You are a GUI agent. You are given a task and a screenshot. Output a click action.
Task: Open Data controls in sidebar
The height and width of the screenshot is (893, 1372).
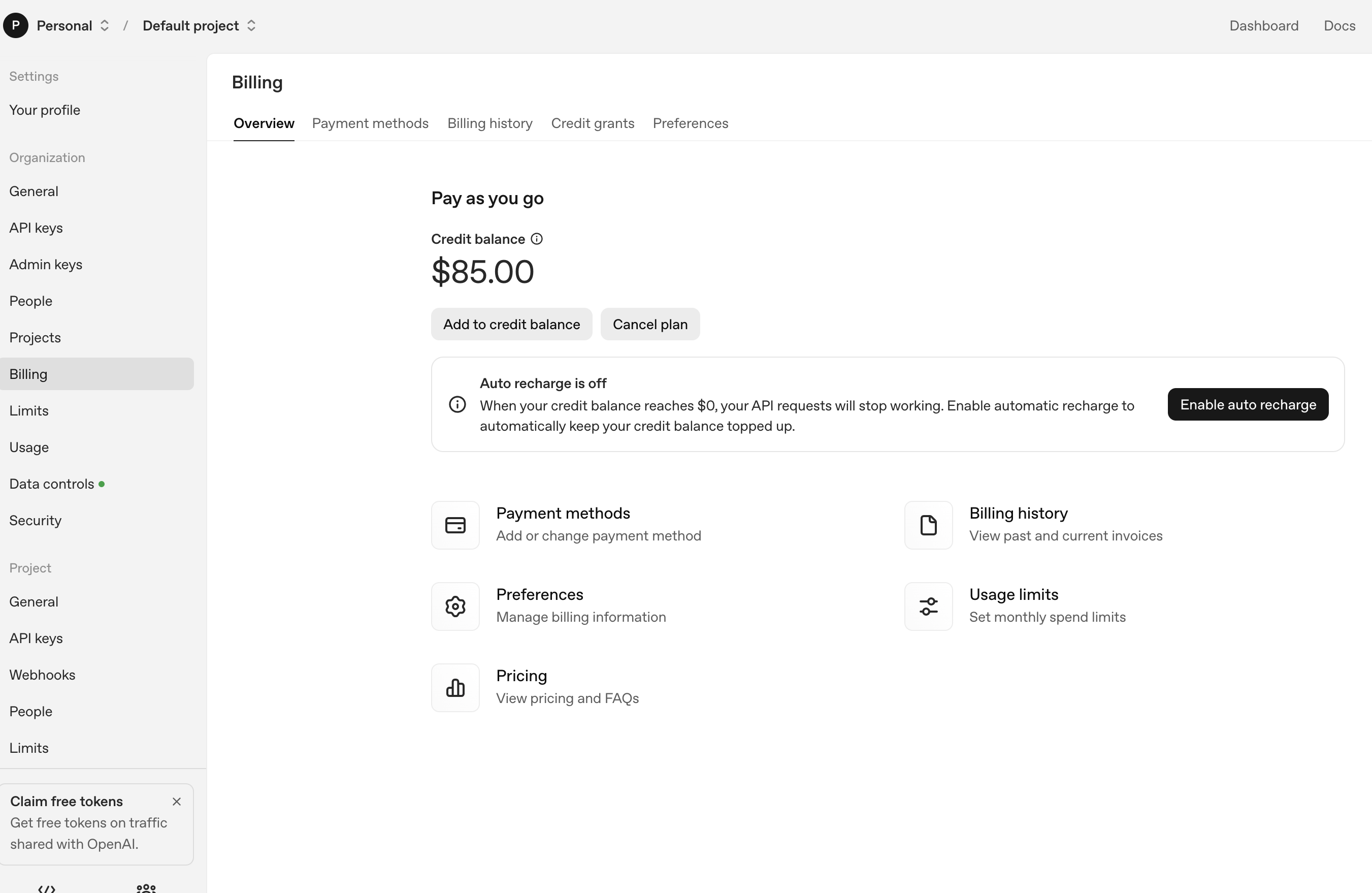pos(52,484)
